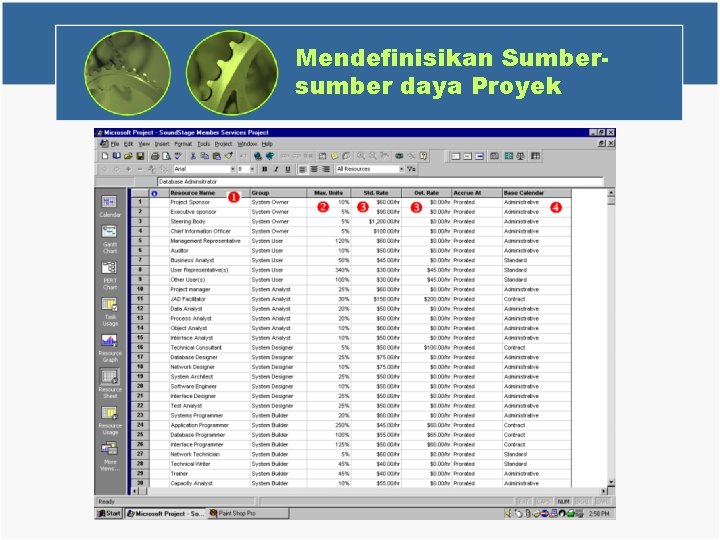720x540 pixels.
Task: Open the Edit menu
Action: click(128, 144)
